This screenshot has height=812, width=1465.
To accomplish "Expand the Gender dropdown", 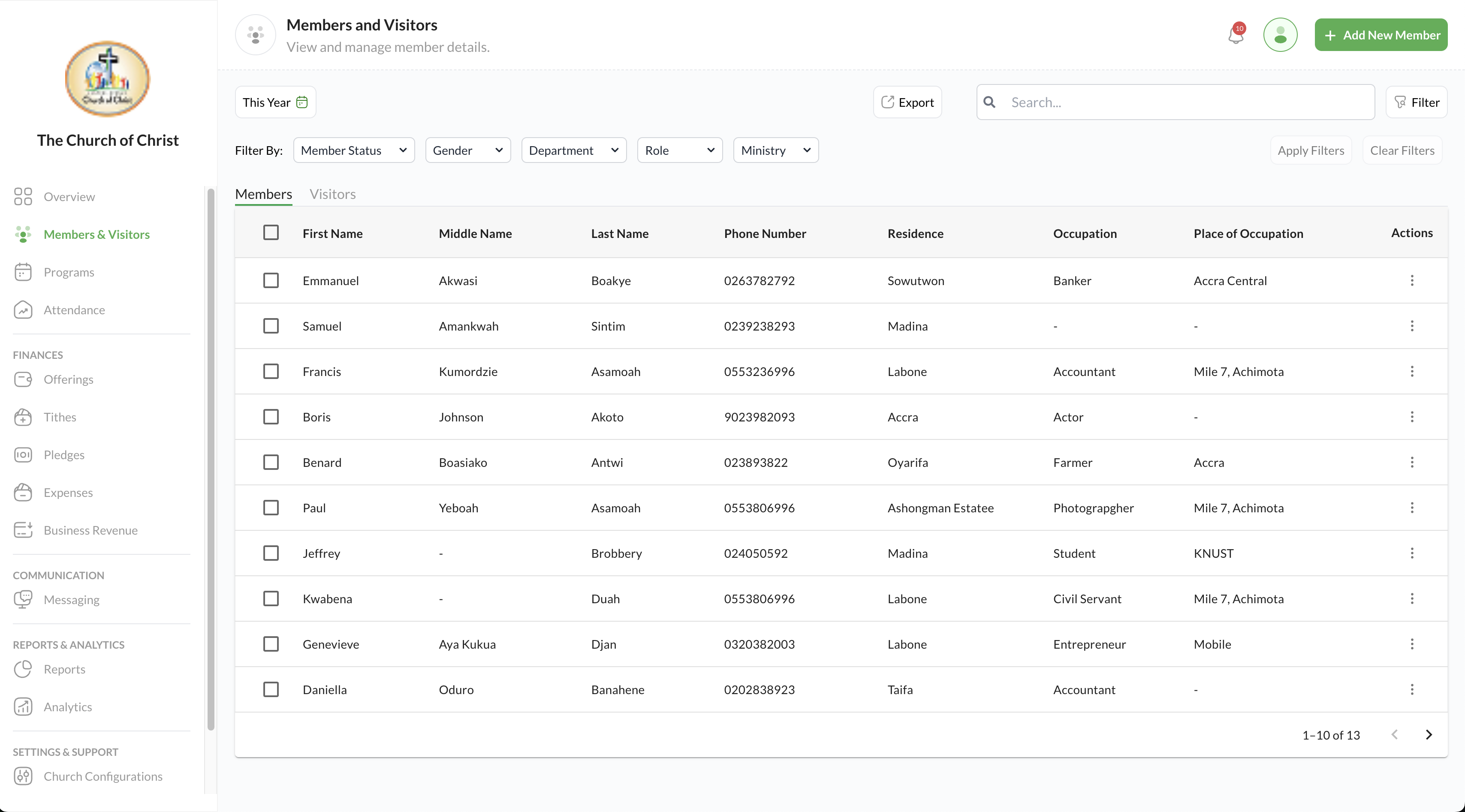I will 468,150.
